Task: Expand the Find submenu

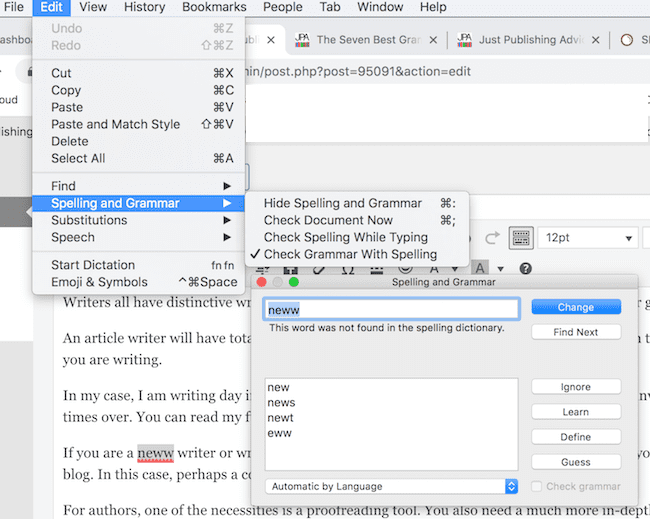Action: point(138,186)
